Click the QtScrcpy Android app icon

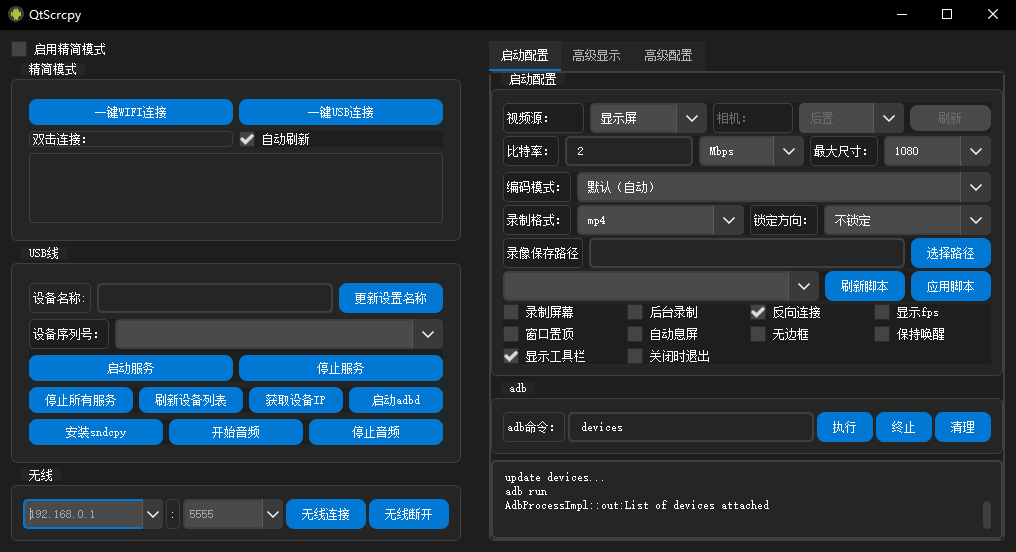16,14
